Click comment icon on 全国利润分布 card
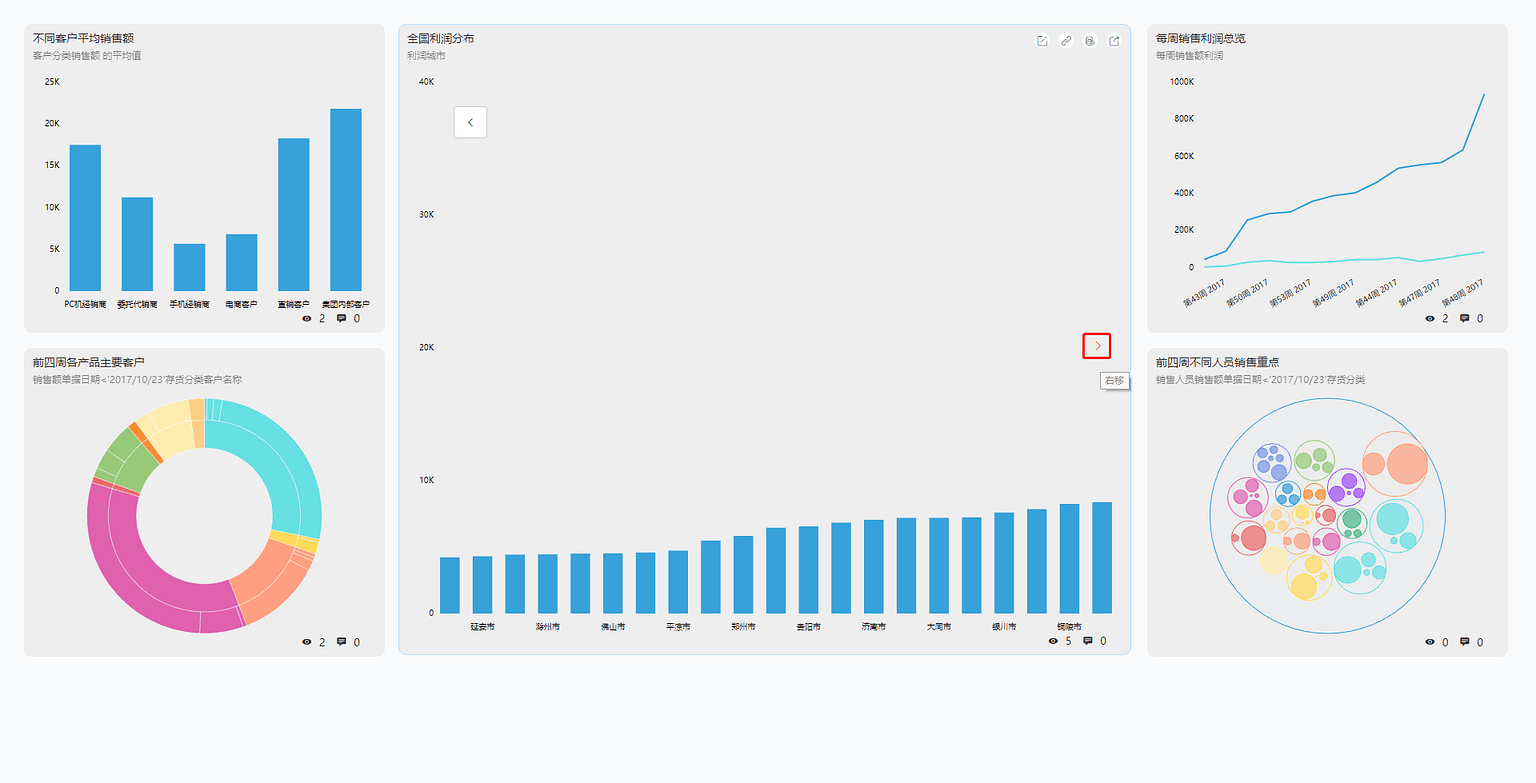Screen dimensions: 1536x783 (x=1088, y=641)
